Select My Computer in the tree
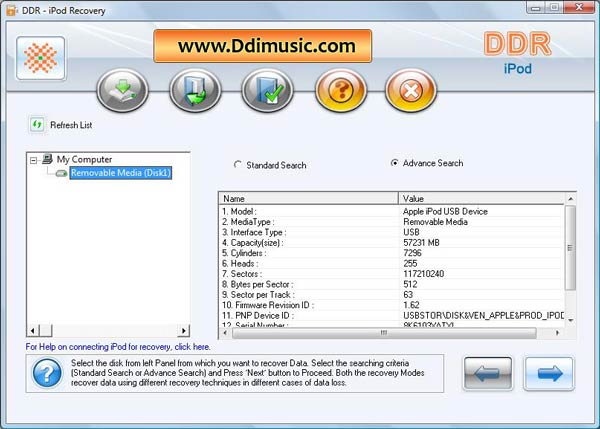Viewport: 600px width, 429px height. [84, 159]
